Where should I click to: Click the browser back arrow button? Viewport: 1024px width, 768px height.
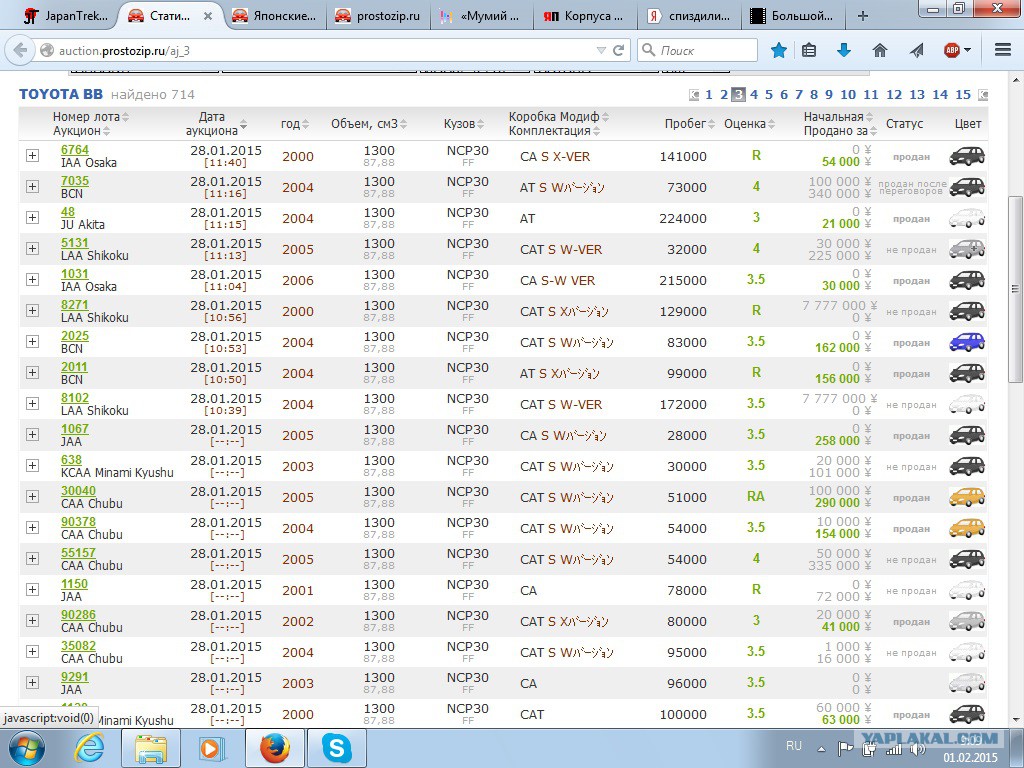(20, 50)
